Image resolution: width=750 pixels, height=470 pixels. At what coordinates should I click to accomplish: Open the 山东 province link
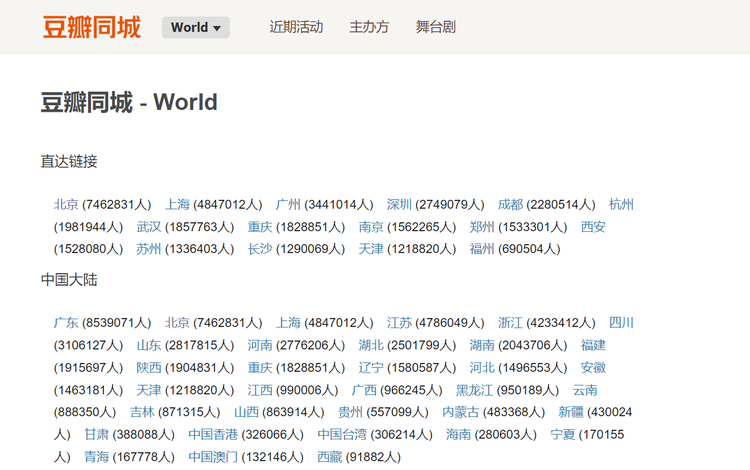pyautogui.click(x=149, y=345)
